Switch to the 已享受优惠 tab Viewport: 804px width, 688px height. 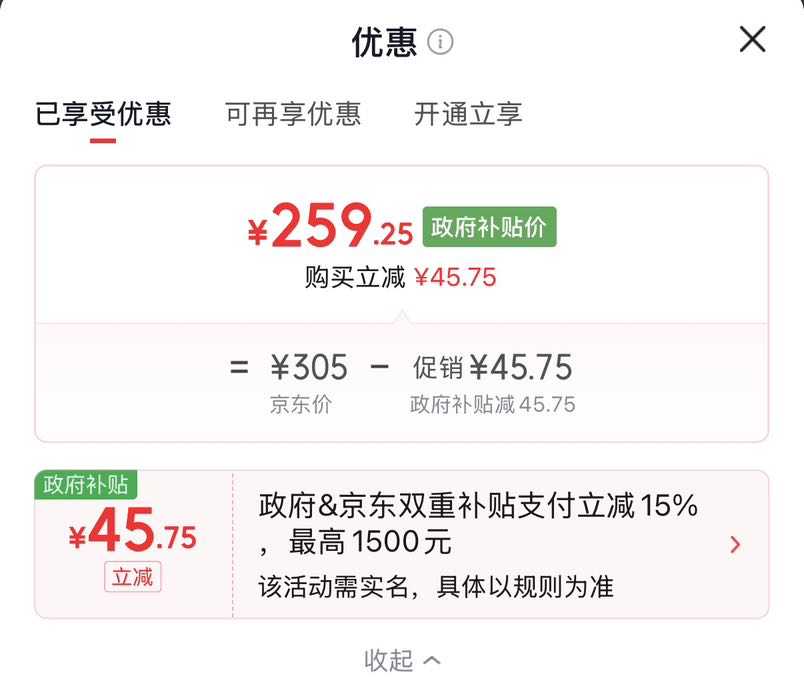click(103, 114)
